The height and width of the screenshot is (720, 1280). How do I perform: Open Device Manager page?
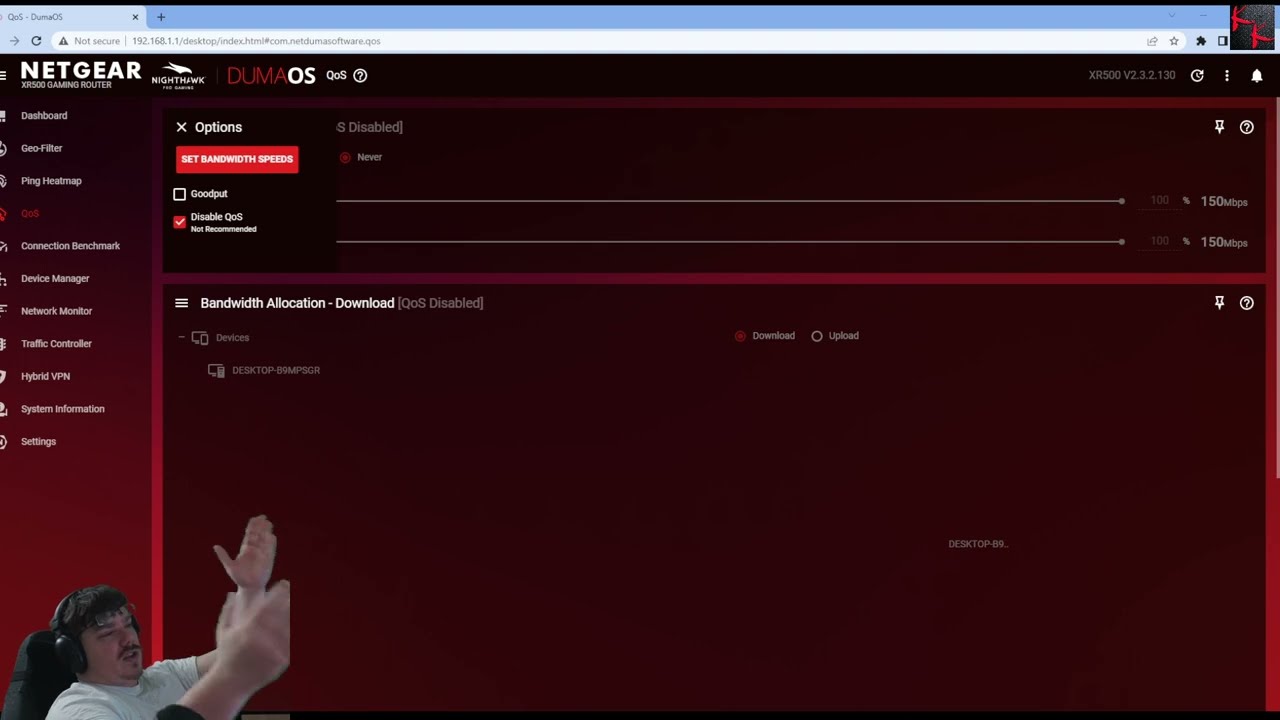[x=55, y=278]
